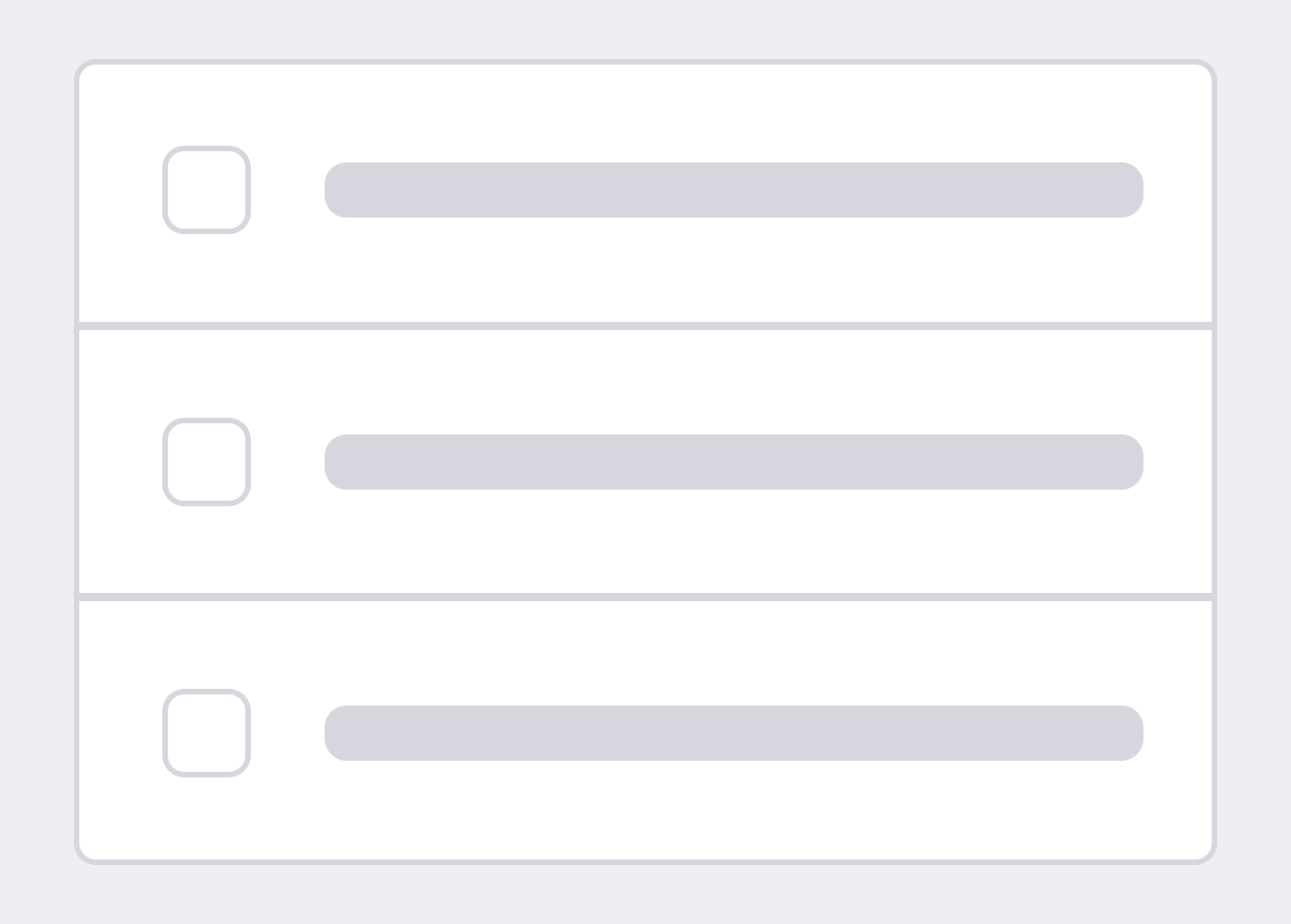
Task: Click the top row's gray placeholder bar
Action: [x=733, y=190]
